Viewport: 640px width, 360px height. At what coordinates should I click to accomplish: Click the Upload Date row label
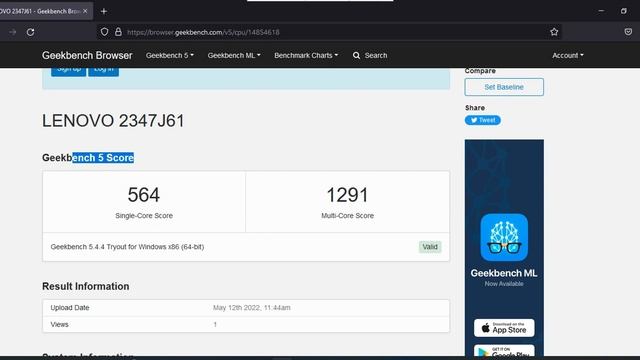click(x=70, y=307)
